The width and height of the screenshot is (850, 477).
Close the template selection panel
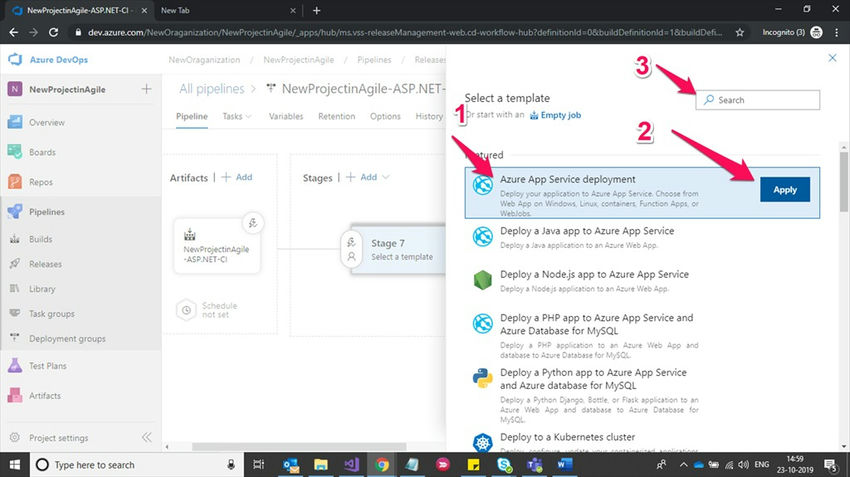click(x=832, y=58)
